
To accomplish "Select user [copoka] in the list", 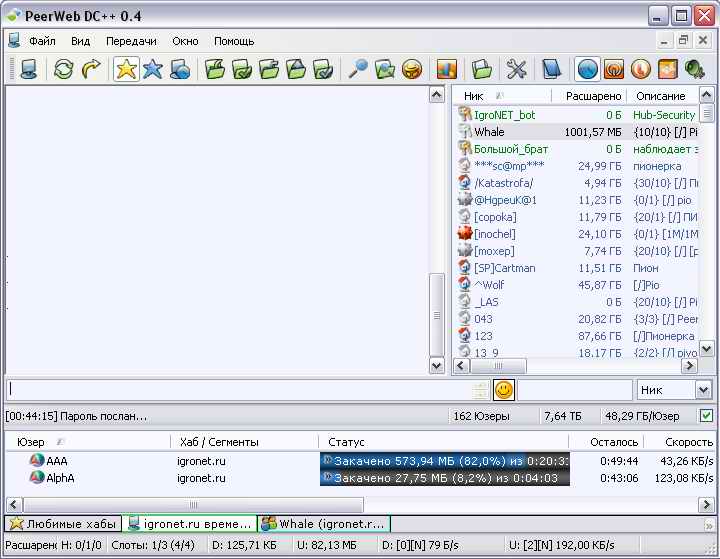I will (578, 217).
